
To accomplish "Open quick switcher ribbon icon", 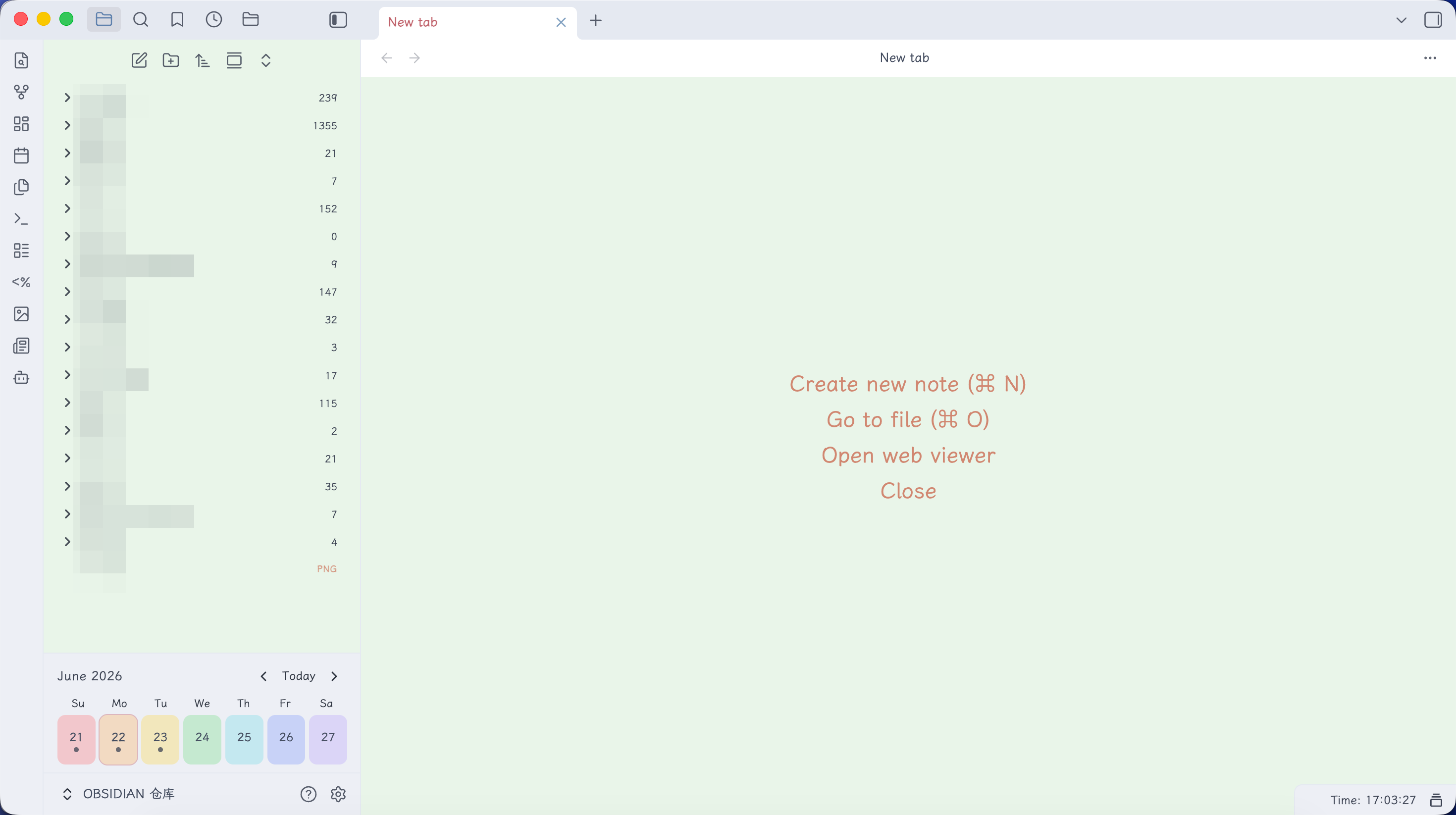I will (21, 60).
